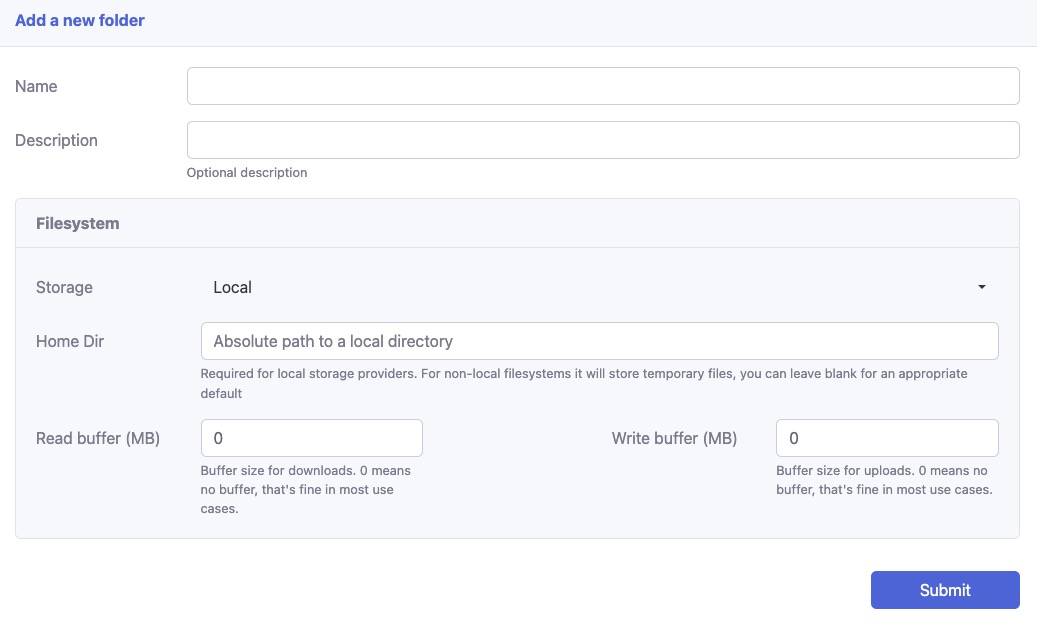Click the 'Read buffer (MB)' label

(x=98, y=439)
